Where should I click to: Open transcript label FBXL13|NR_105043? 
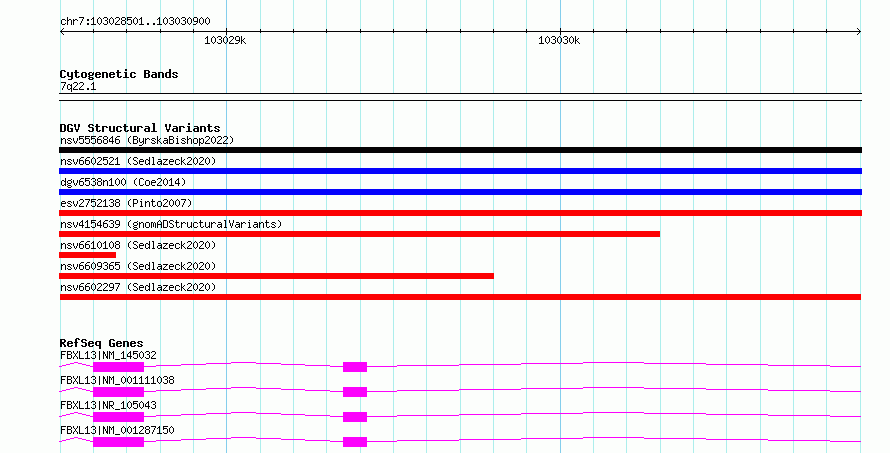coord(108,405)
